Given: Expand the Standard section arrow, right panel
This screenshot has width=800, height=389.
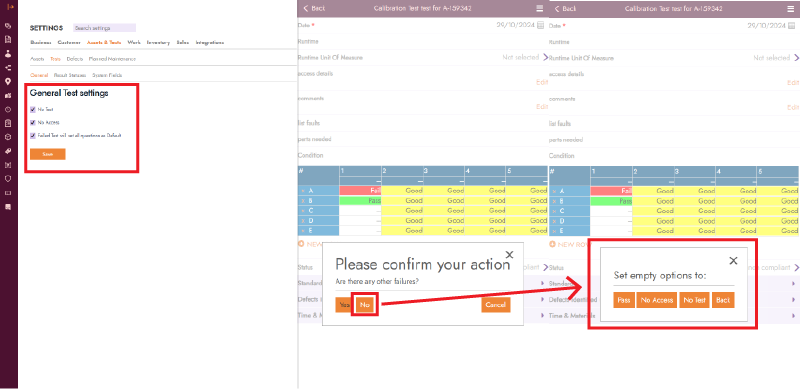Looking at the screenshot, I should pyautogui.click(x=794, y=283).
